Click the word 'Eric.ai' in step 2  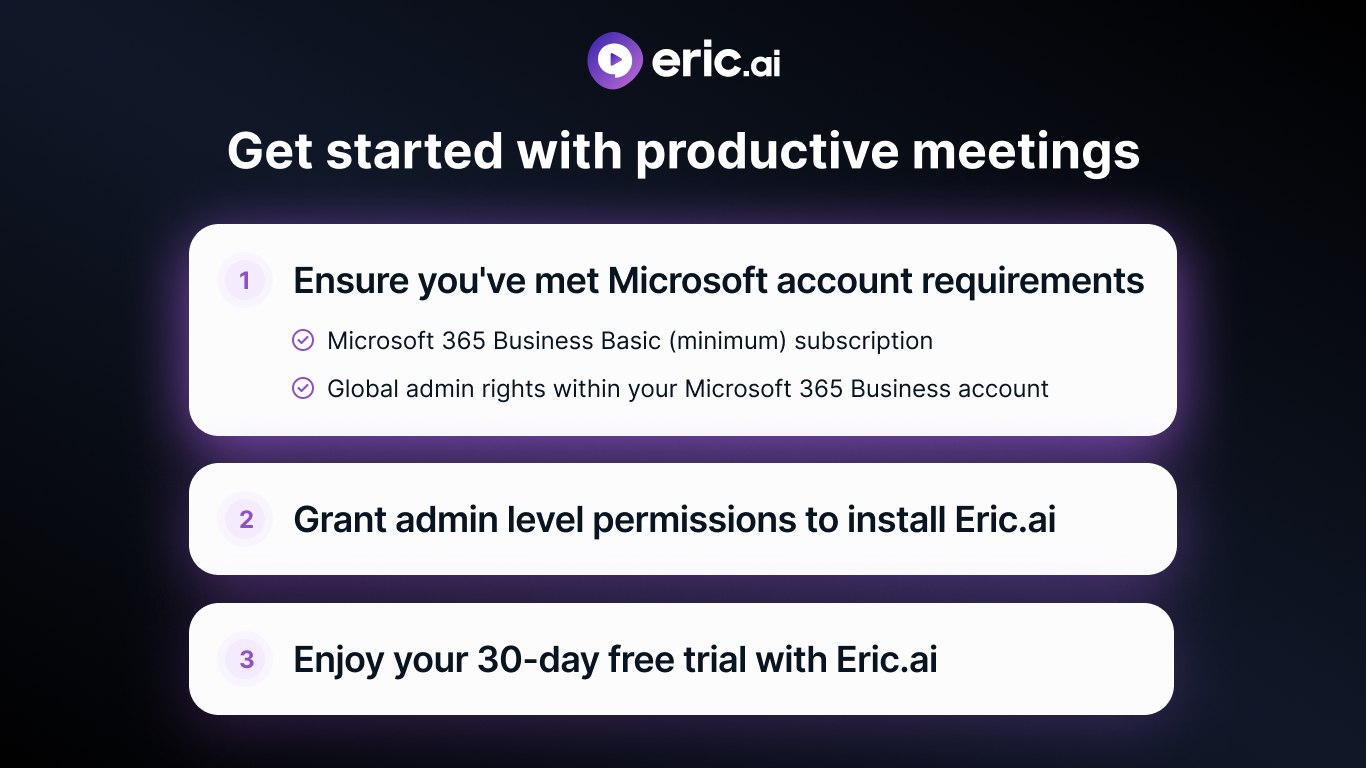[x=1005, y=520]
